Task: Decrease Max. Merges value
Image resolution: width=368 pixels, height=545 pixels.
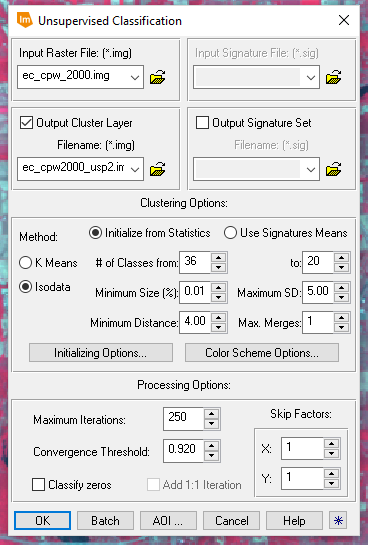Action: (342, 327)
